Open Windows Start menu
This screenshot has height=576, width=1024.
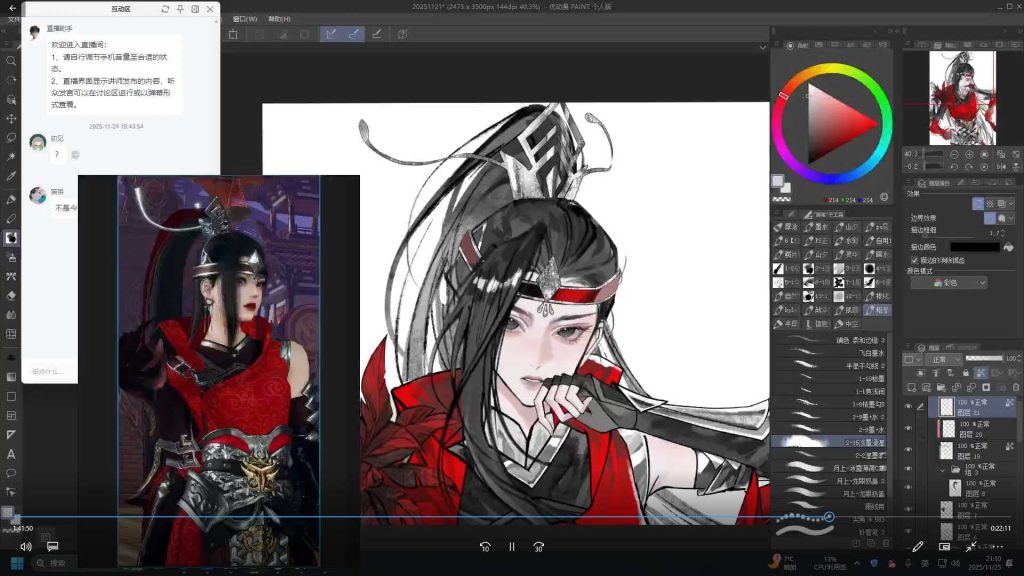point(18,563)
